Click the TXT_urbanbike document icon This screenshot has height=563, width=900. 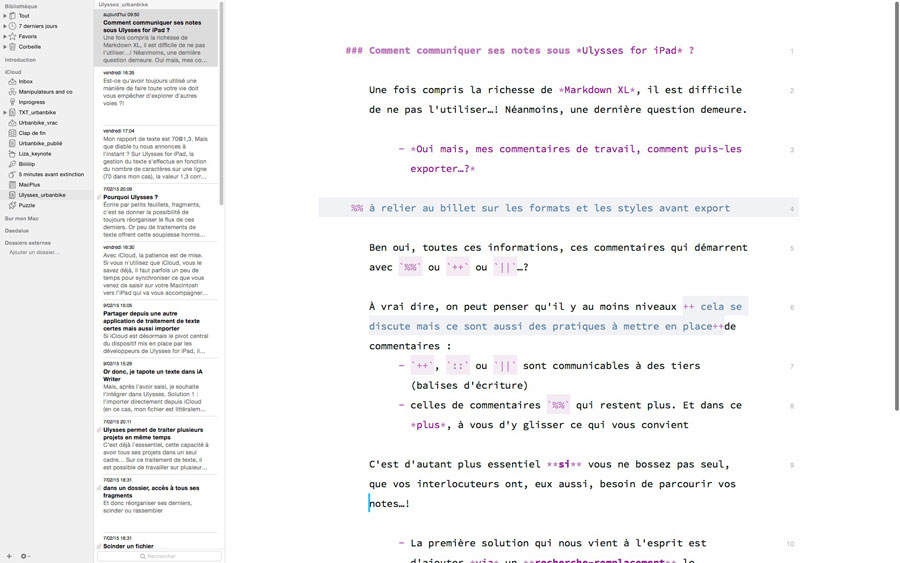coord(12,112)
